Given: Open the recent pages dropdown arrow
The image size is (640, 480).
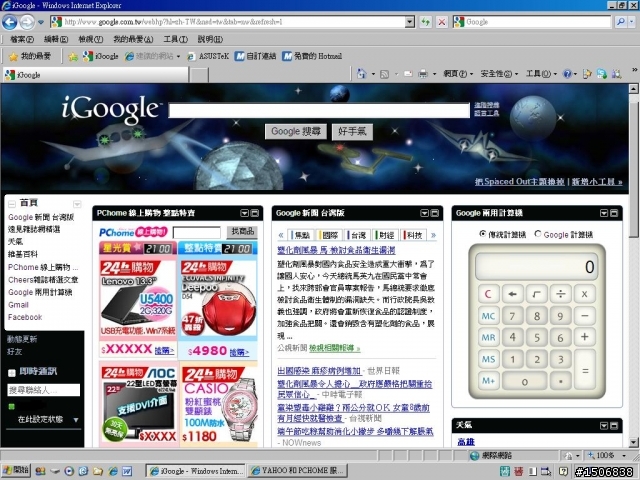Looking at the screenshot, I should tap(41, 22).
